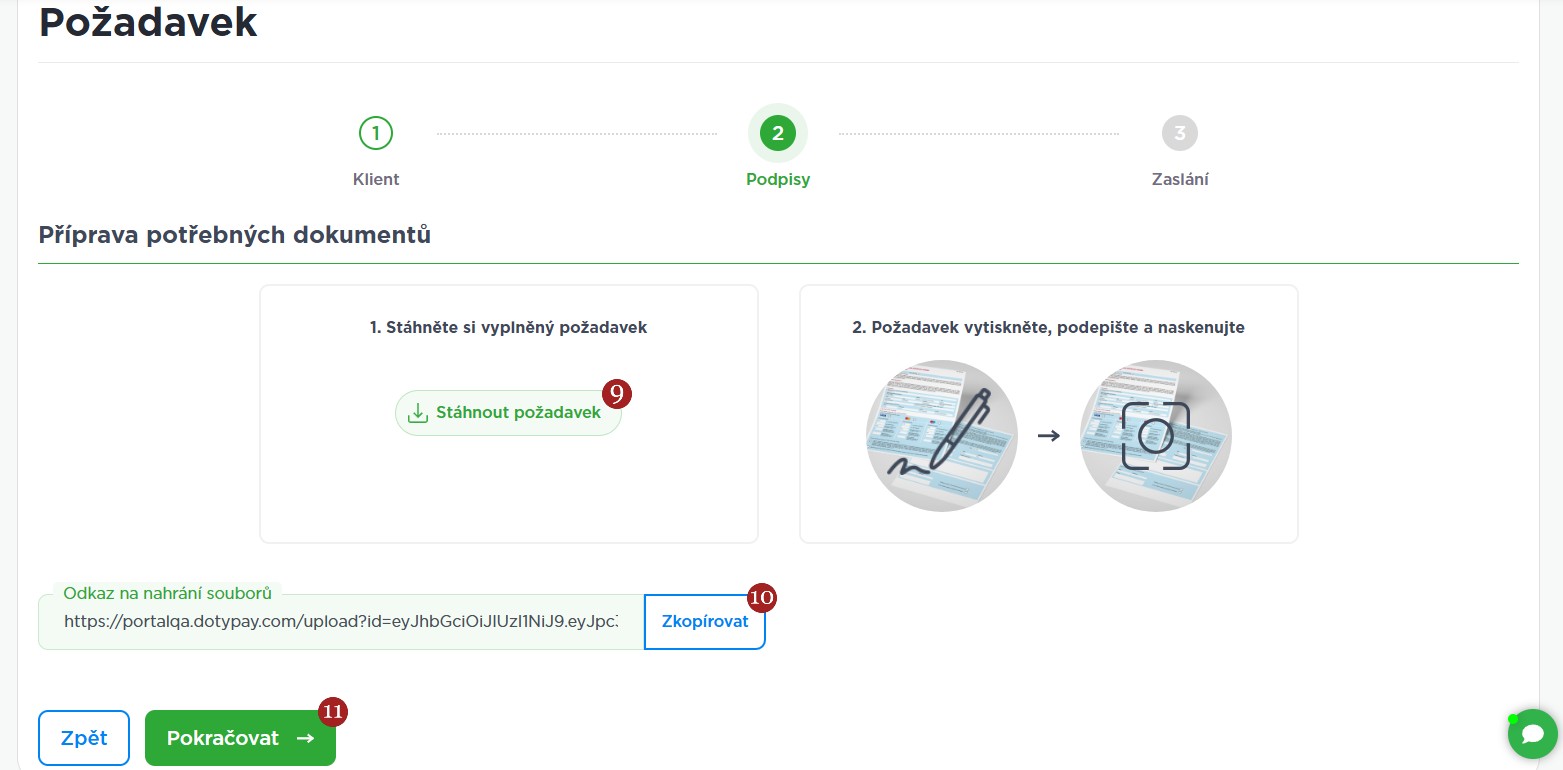Click red badge number 10

[762, 598]
